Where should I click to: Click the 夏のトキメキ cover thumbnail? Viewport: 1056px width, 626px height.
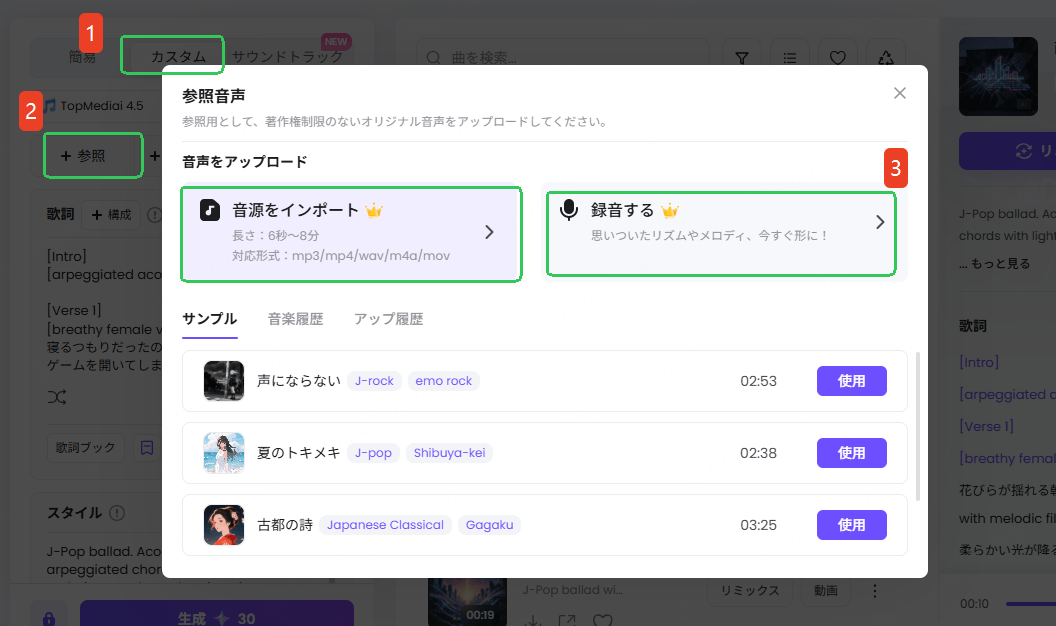[x=224, y=453]
